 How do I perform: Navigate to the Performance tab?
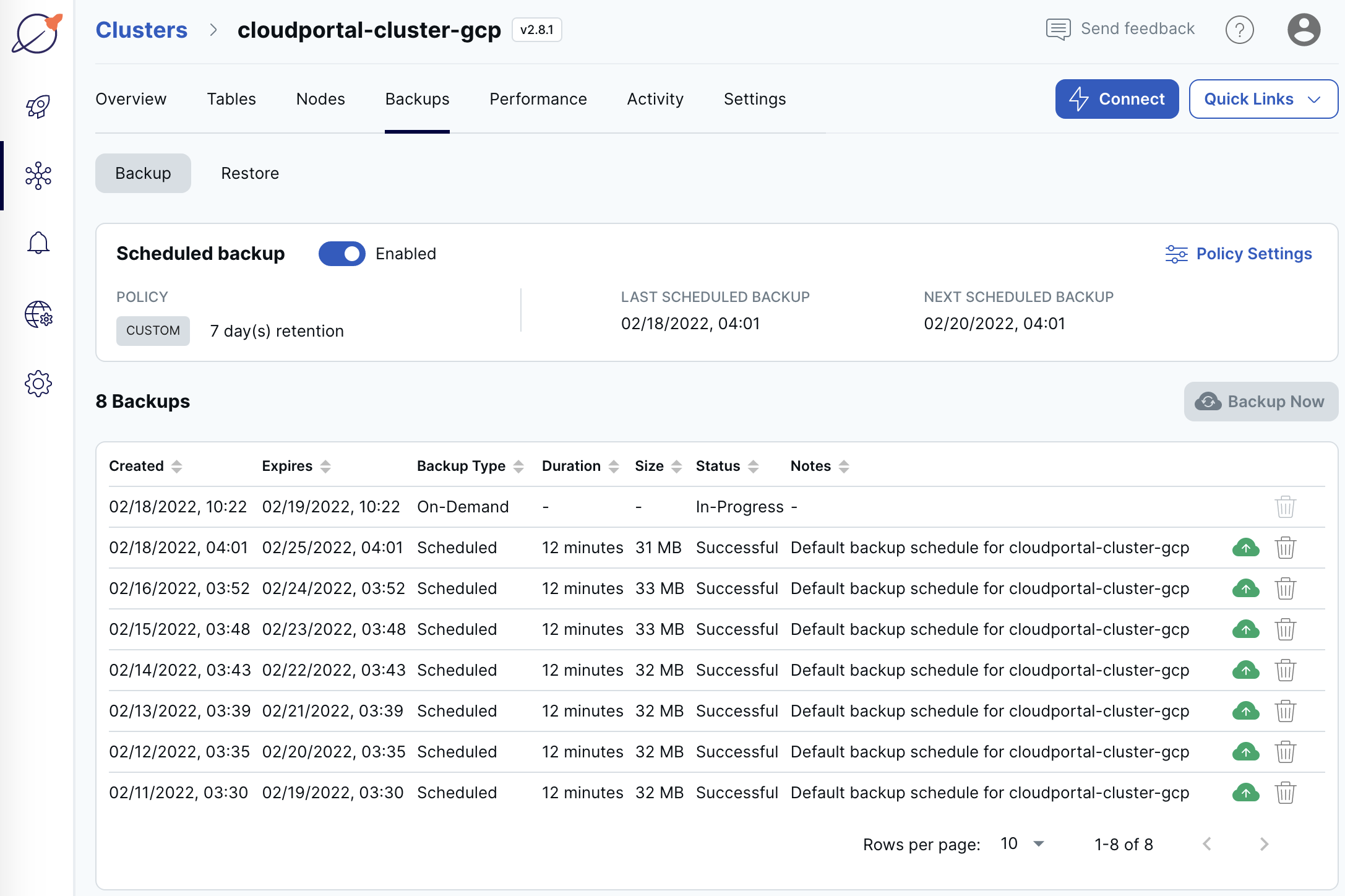pyautogui.click(x=538, y=98)
